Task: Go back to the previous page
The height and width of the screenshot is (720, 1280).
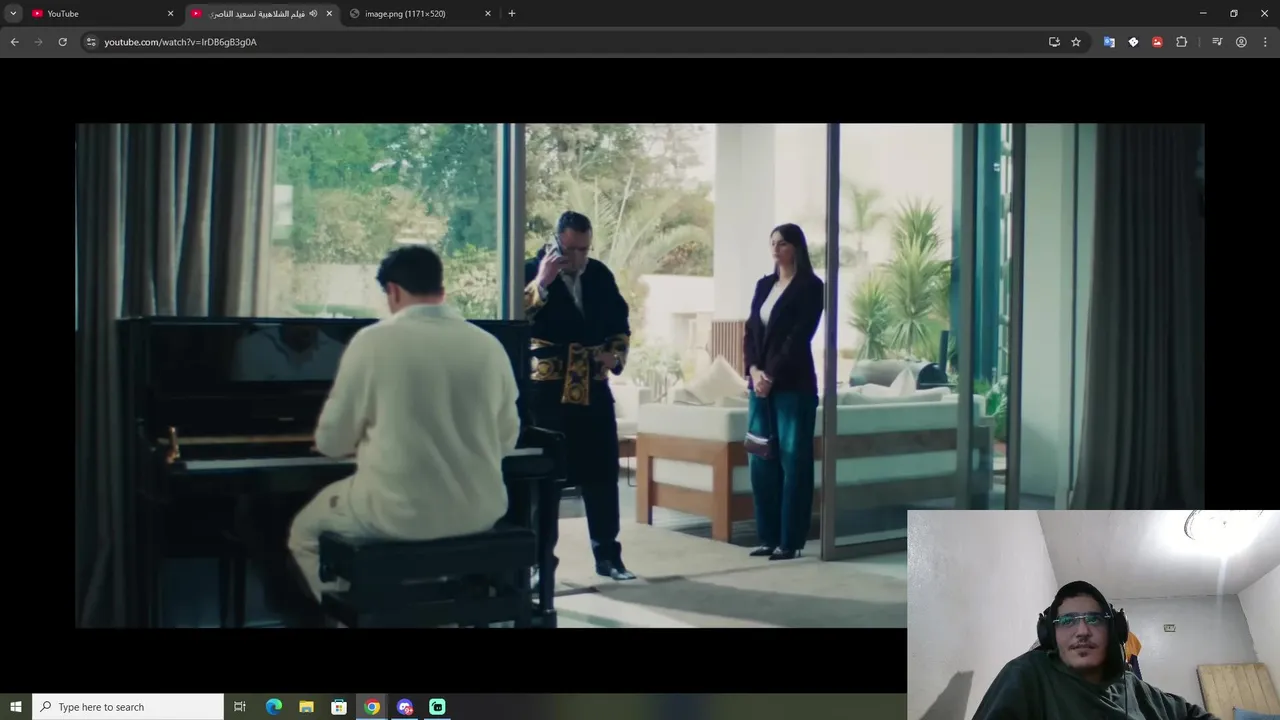Action: click(14, 42)
